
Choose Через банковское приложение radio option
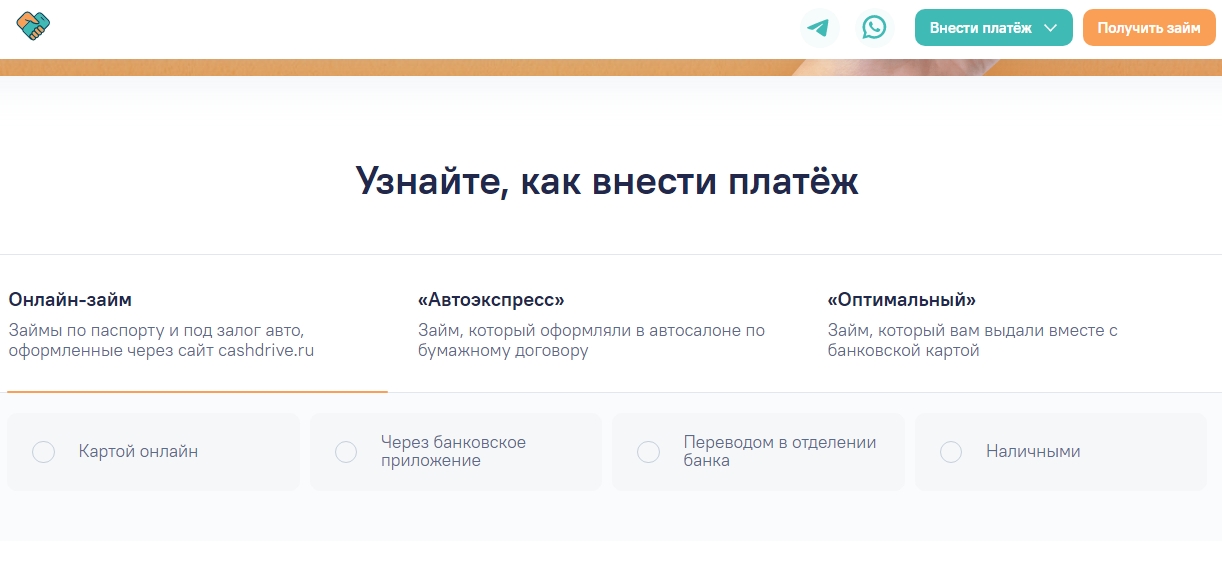pos(456,452)
